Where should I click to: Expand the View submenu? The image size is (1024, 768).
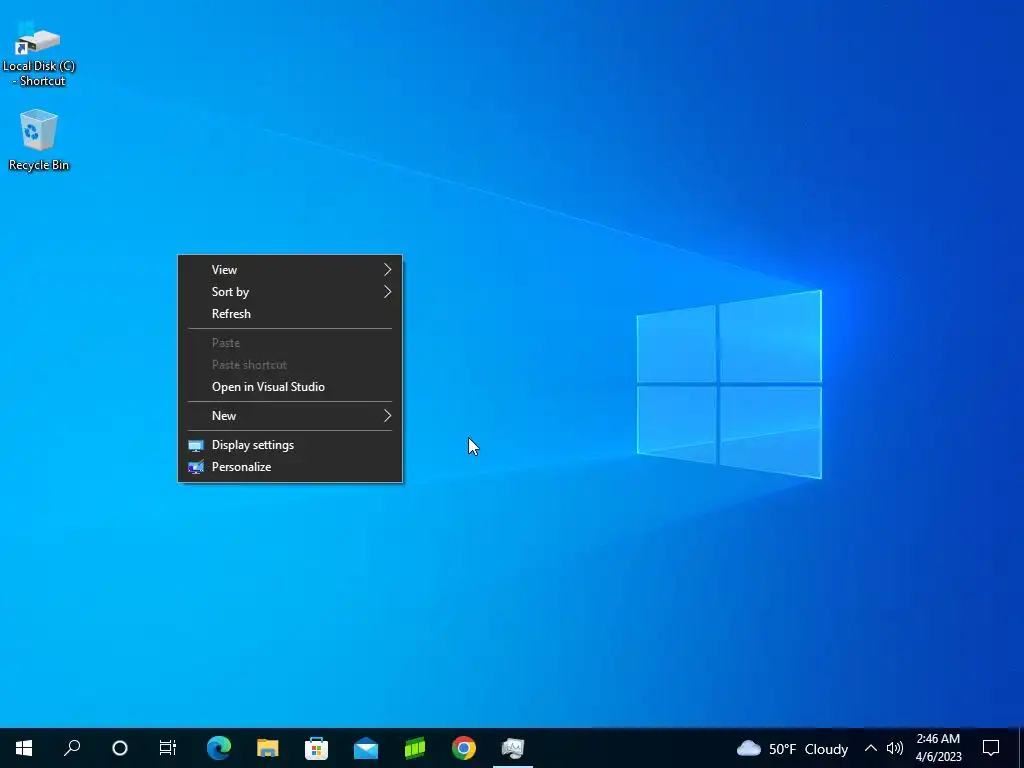coord(290,270)
